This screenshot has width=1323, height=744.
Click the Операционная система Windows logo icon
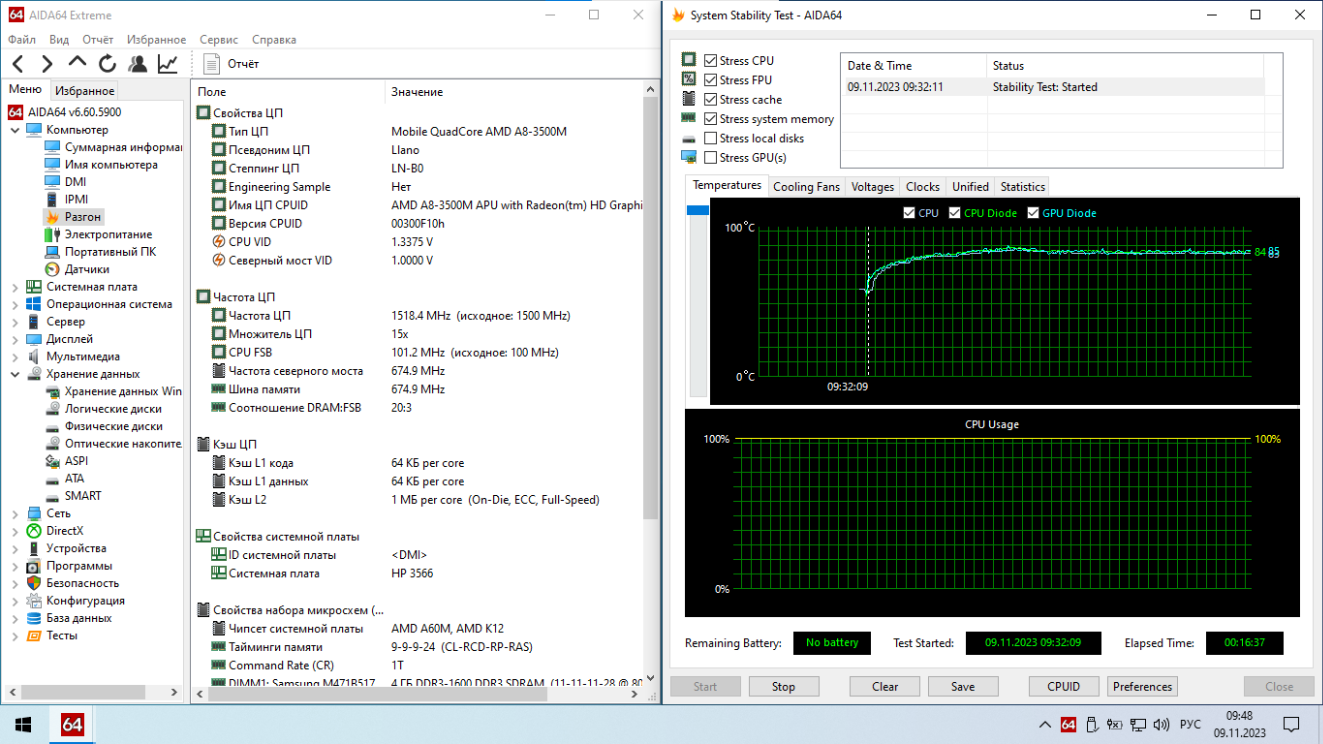pos(34,304)
